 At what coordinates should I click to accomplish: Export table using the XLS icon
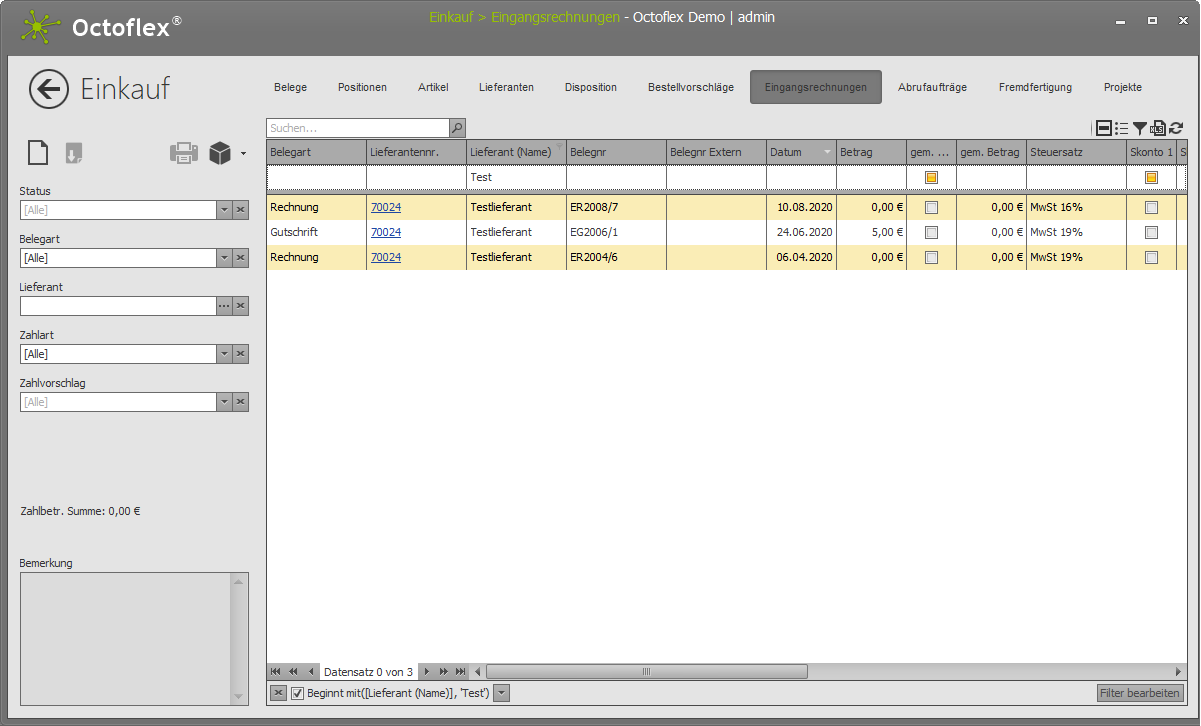[1158, 128]
